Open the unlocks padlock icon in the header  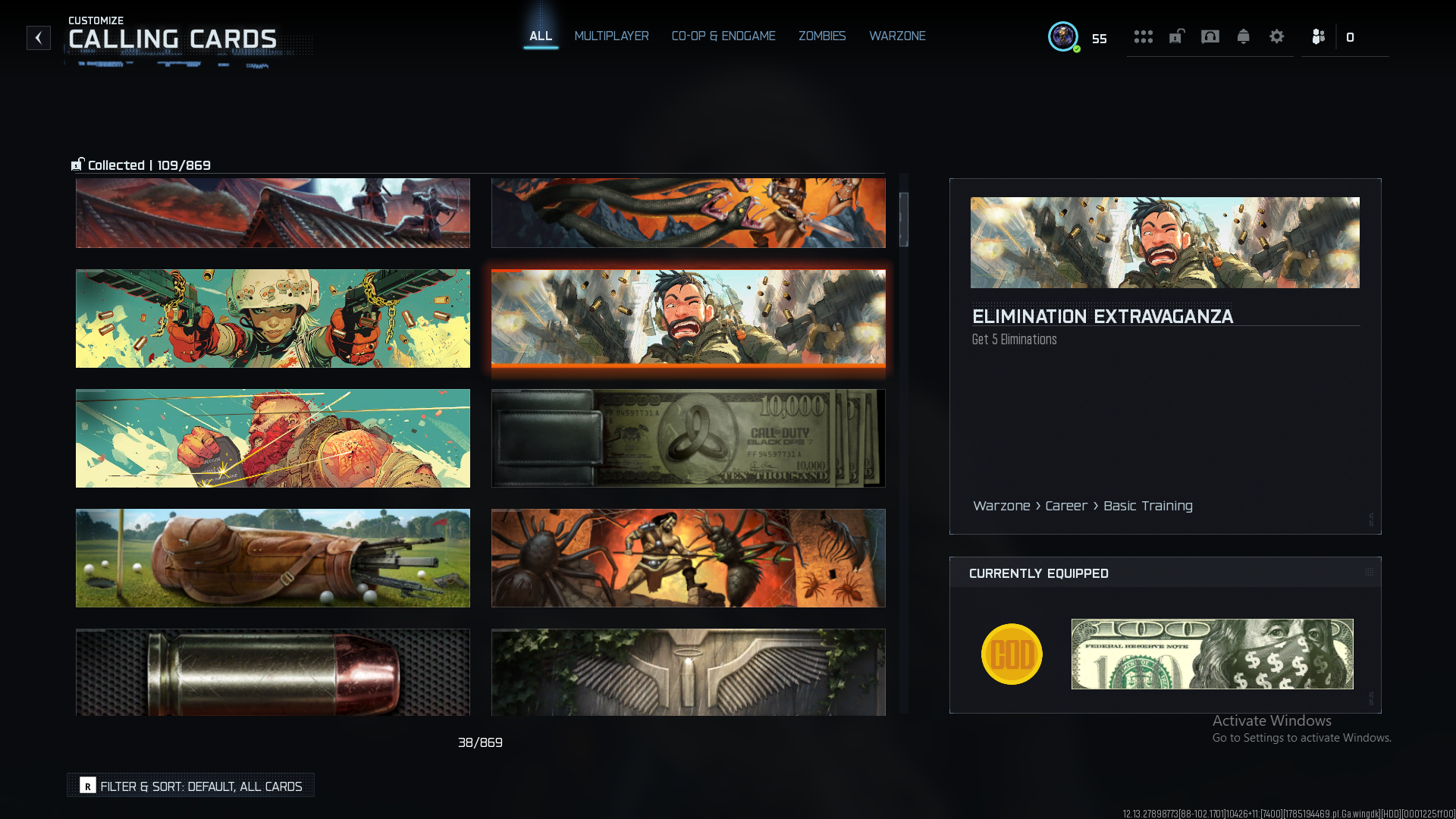(1177, 36)
